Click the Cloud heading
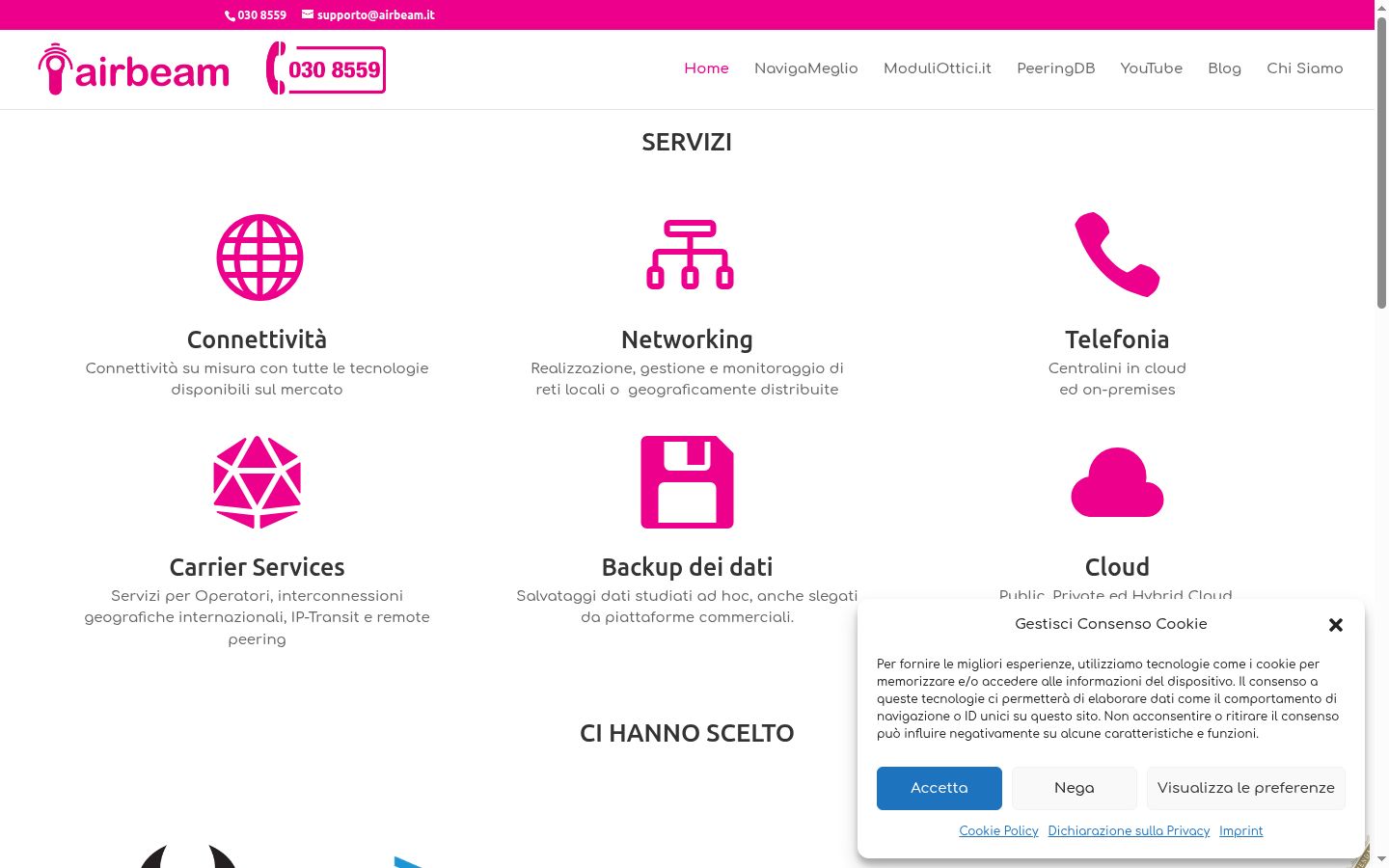 pos(1117,567)
